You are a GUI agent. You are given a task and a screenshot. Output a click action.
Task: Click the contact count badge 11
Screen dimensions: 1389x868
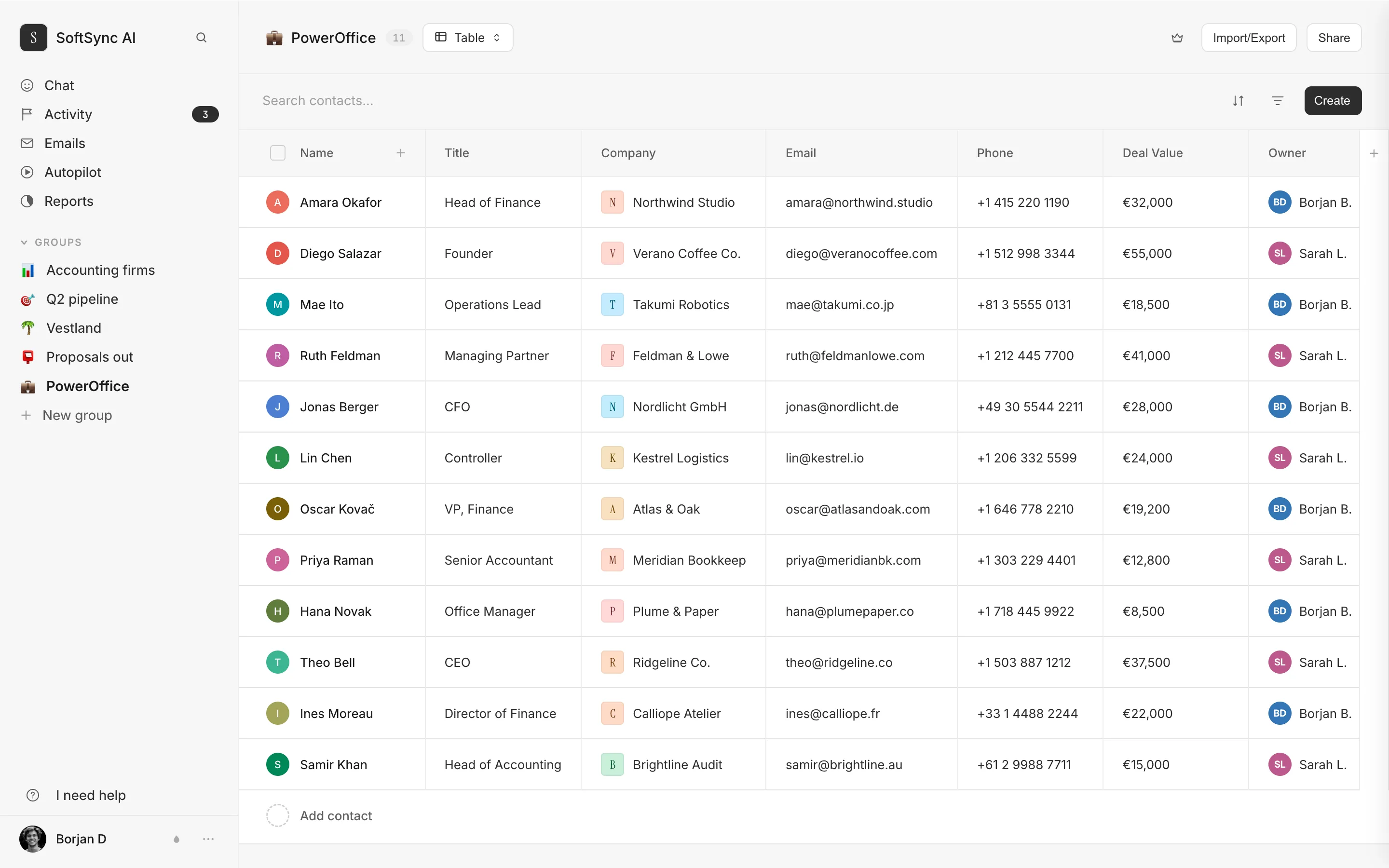pos(399,38)
